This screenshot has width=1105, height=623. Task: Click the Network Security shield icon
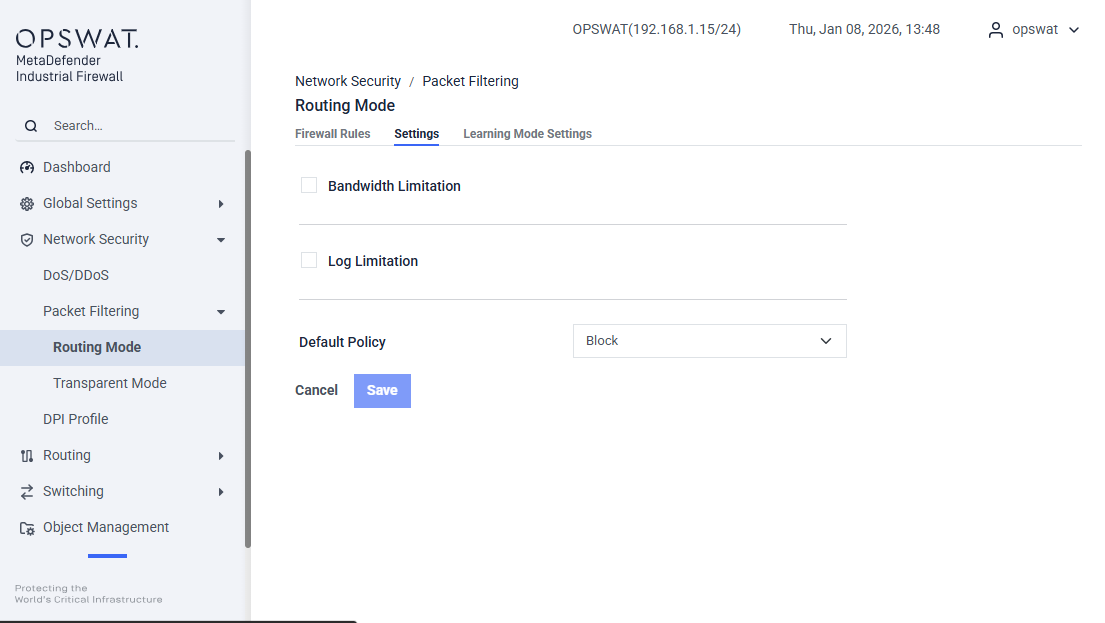(27, 240)
